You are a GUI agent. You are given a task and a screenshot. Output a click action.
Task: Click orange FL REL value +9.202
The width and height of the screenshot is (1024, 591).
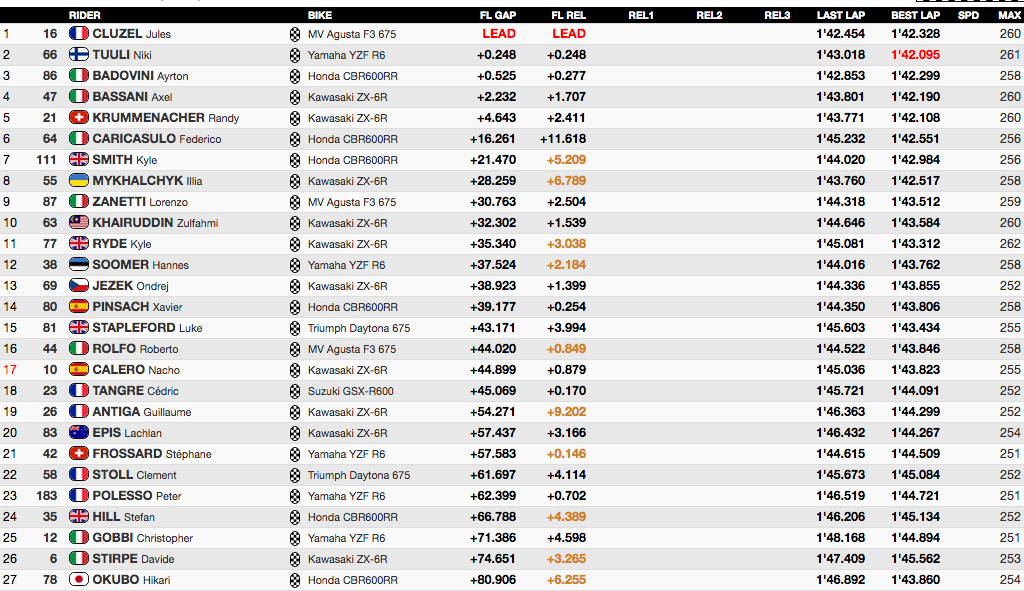tap(566, 411)
